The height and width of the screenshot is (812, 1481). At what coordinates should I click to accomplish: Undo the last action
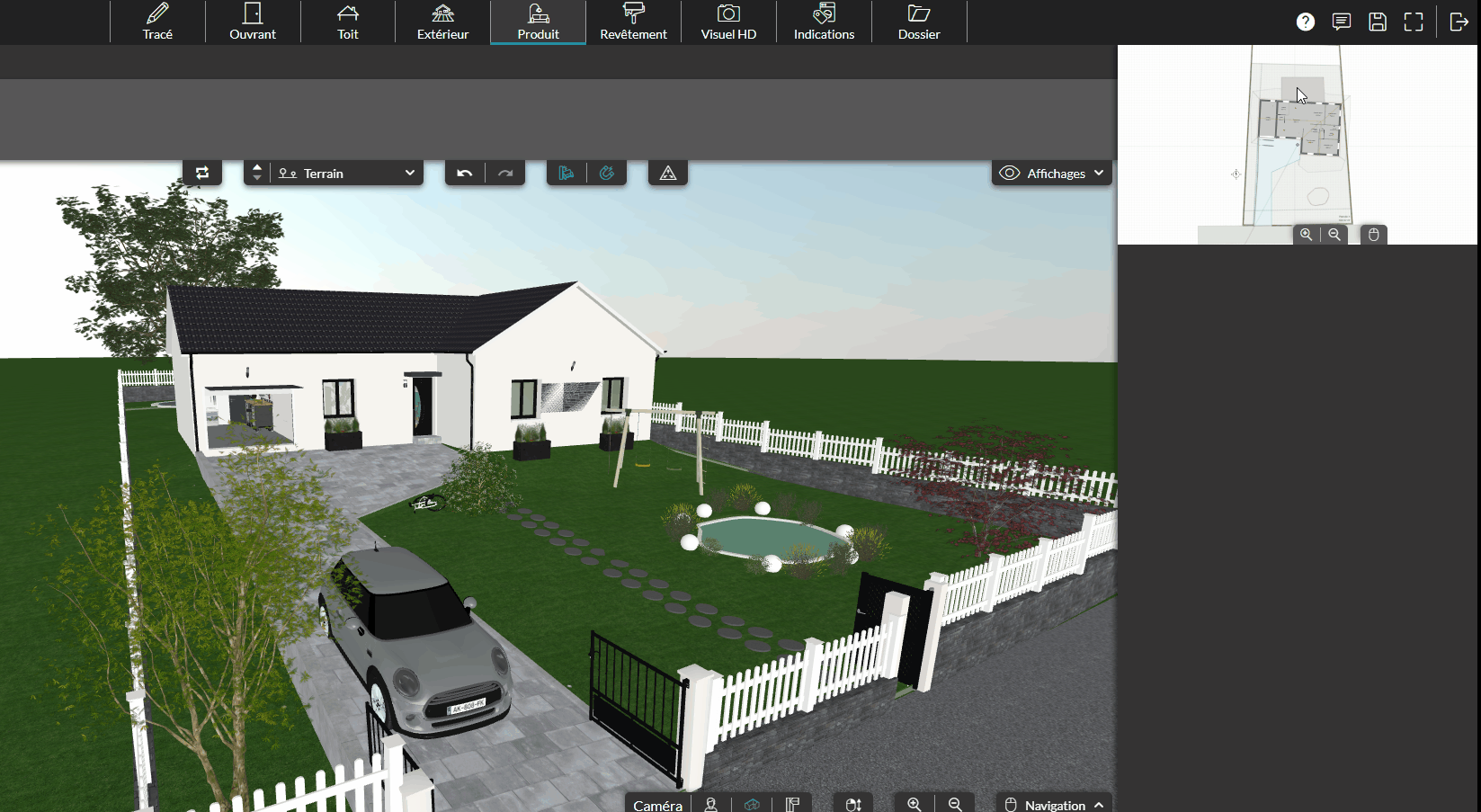465,174
